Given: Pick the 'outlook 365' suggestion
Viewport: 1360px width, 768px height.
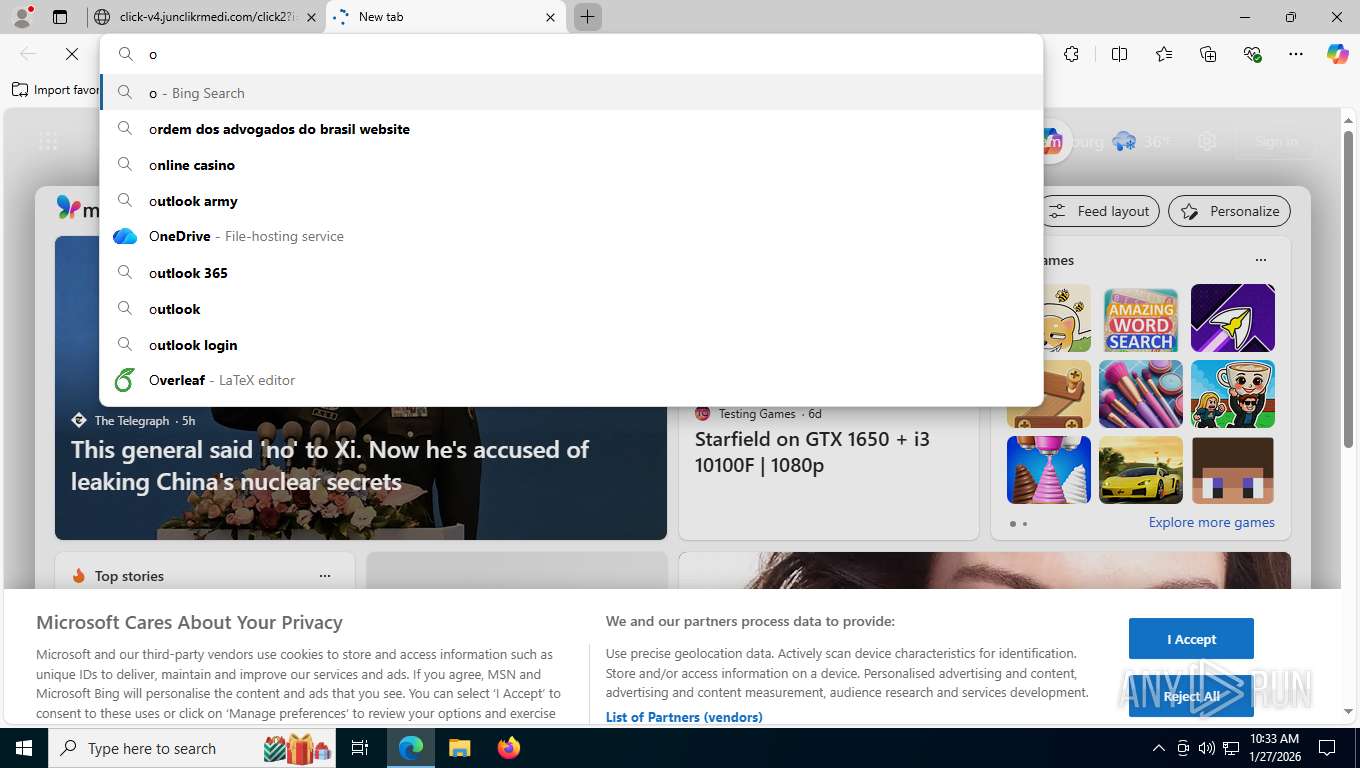Looking at the screenshot, I should 571,273.
